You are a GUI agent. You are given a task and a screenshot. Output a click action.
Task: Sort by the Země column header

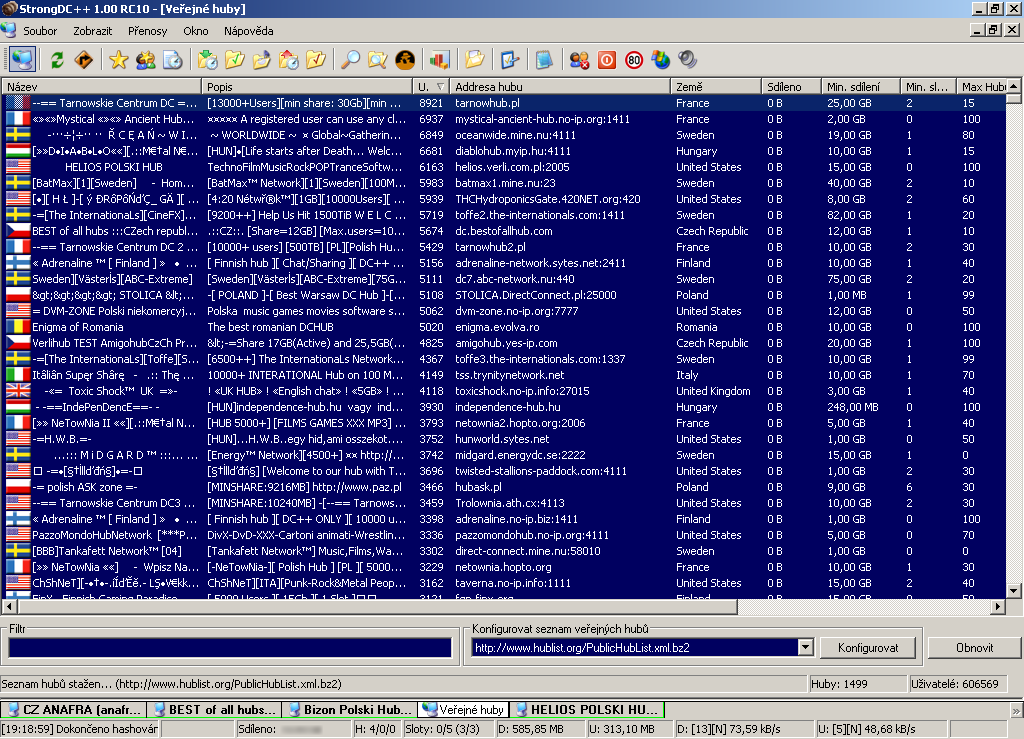click(x=716, y=87)
